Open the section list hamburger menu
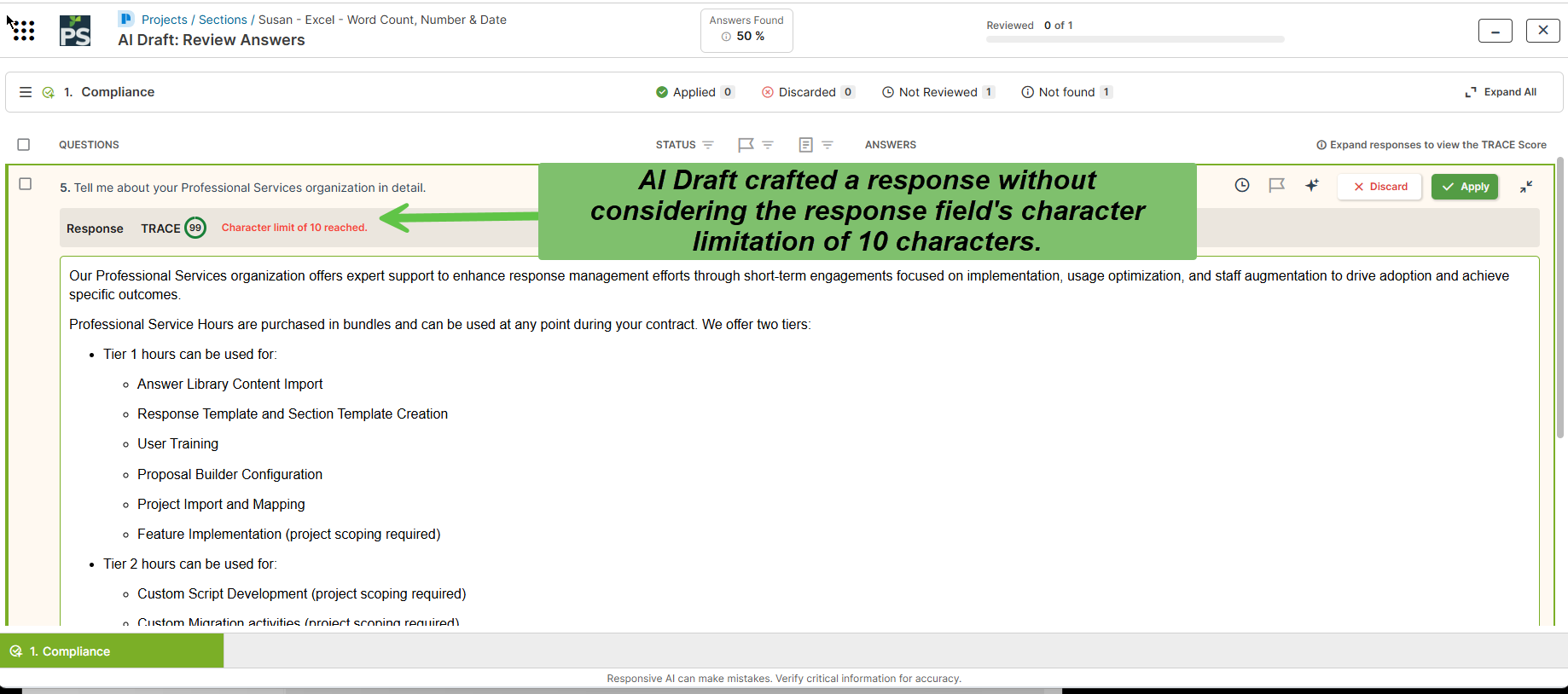Viewport: 1568px width, 694px height. pos(26,92)
